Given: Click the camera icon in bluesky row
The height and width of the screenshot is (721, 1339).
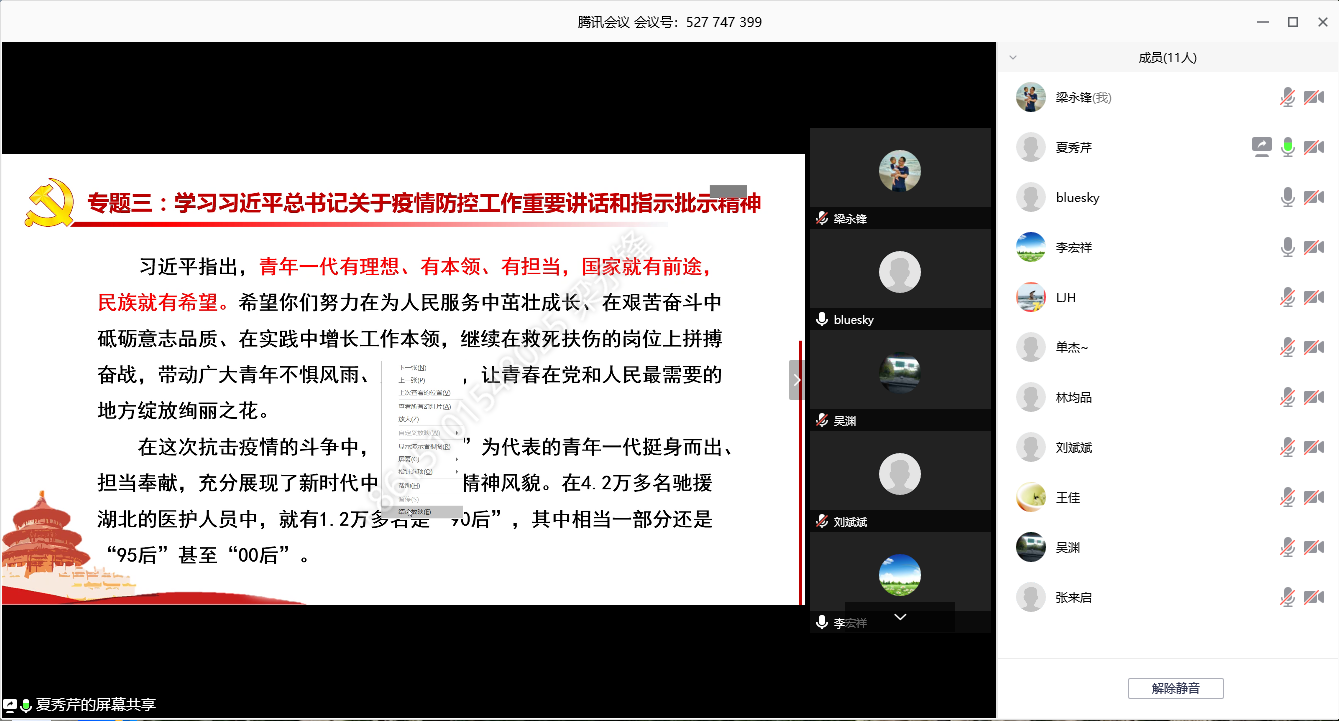Looking at the screenshot, I should tap(1314, 197).
